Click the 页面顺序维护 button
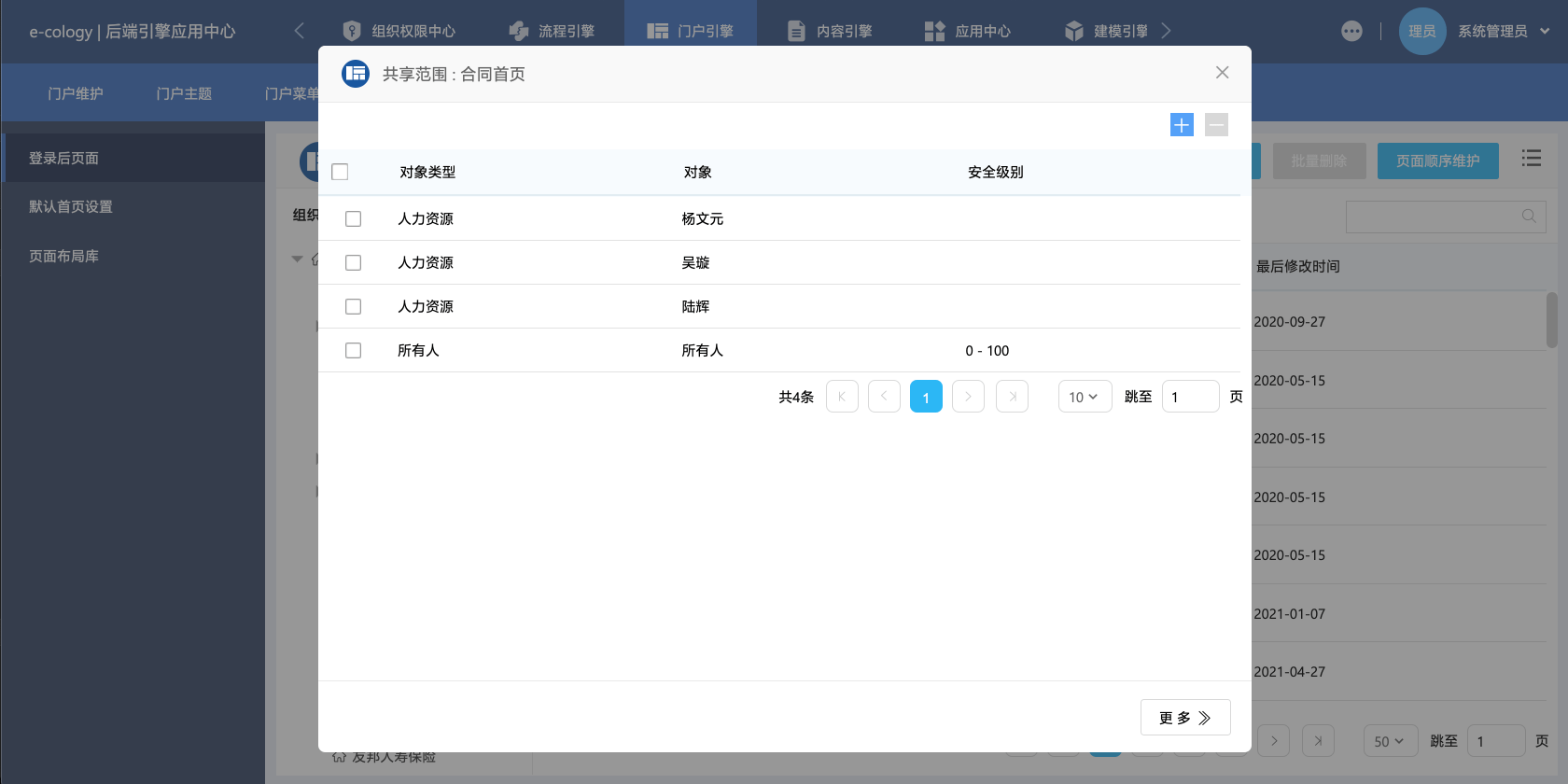1568x784 pixels. 1438,161
